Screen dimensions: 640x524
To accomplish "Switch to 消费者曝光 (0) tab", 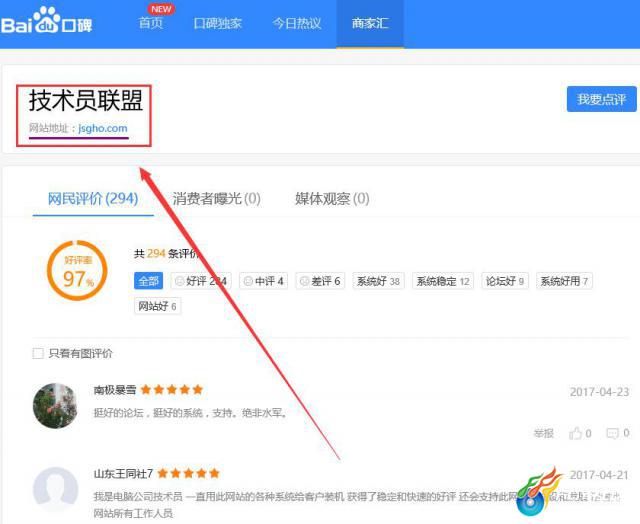I will (x=216, y=199).
